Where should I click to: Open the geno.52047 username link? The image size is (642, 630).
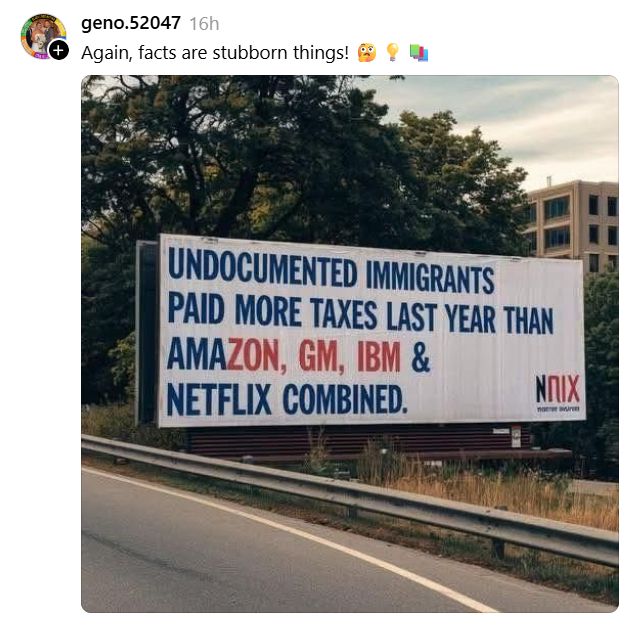pos(131,23)
